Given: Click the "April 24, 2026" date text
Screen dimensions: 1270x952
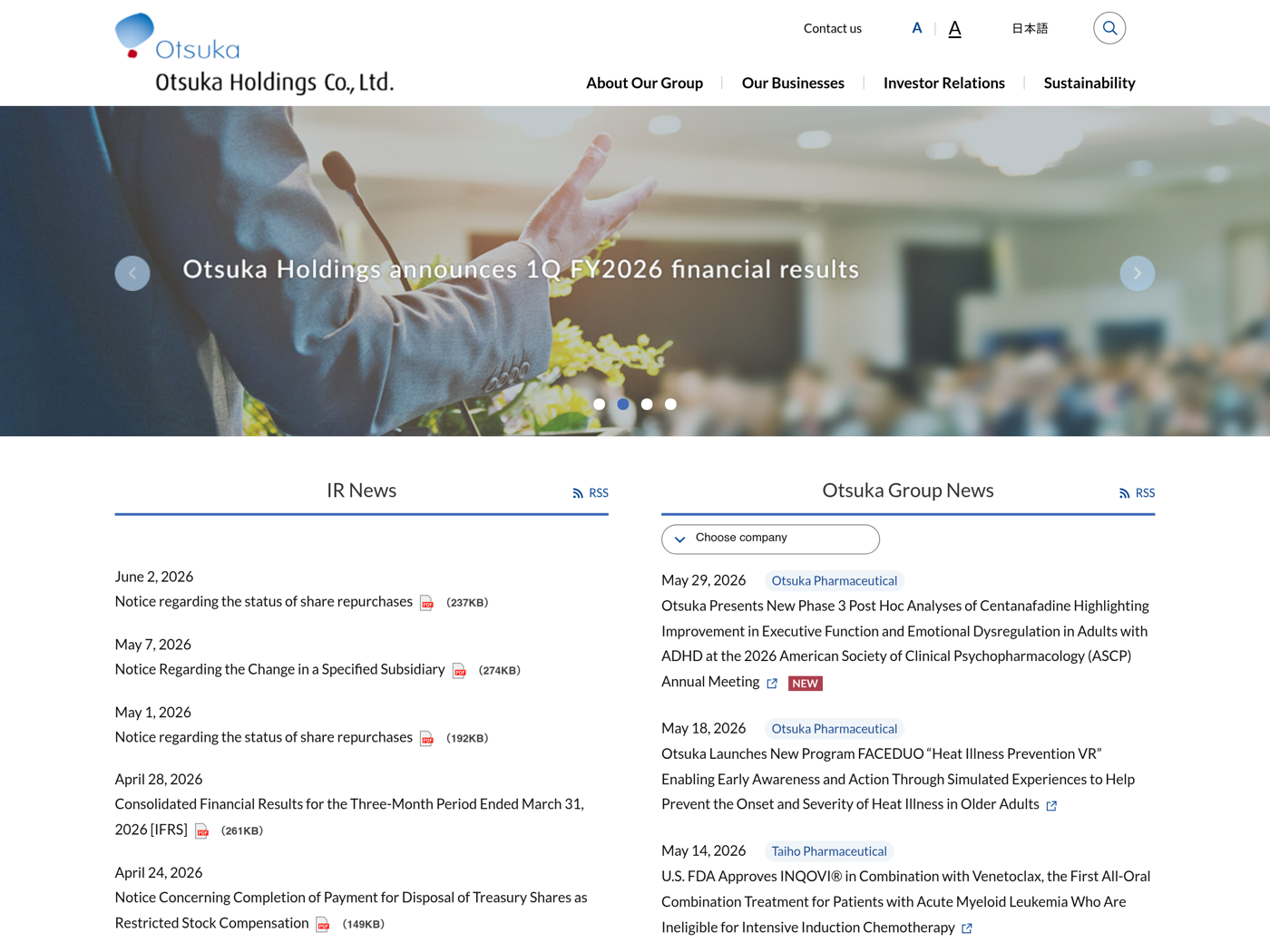Looking at the screenshot, I should click(159, 873).
